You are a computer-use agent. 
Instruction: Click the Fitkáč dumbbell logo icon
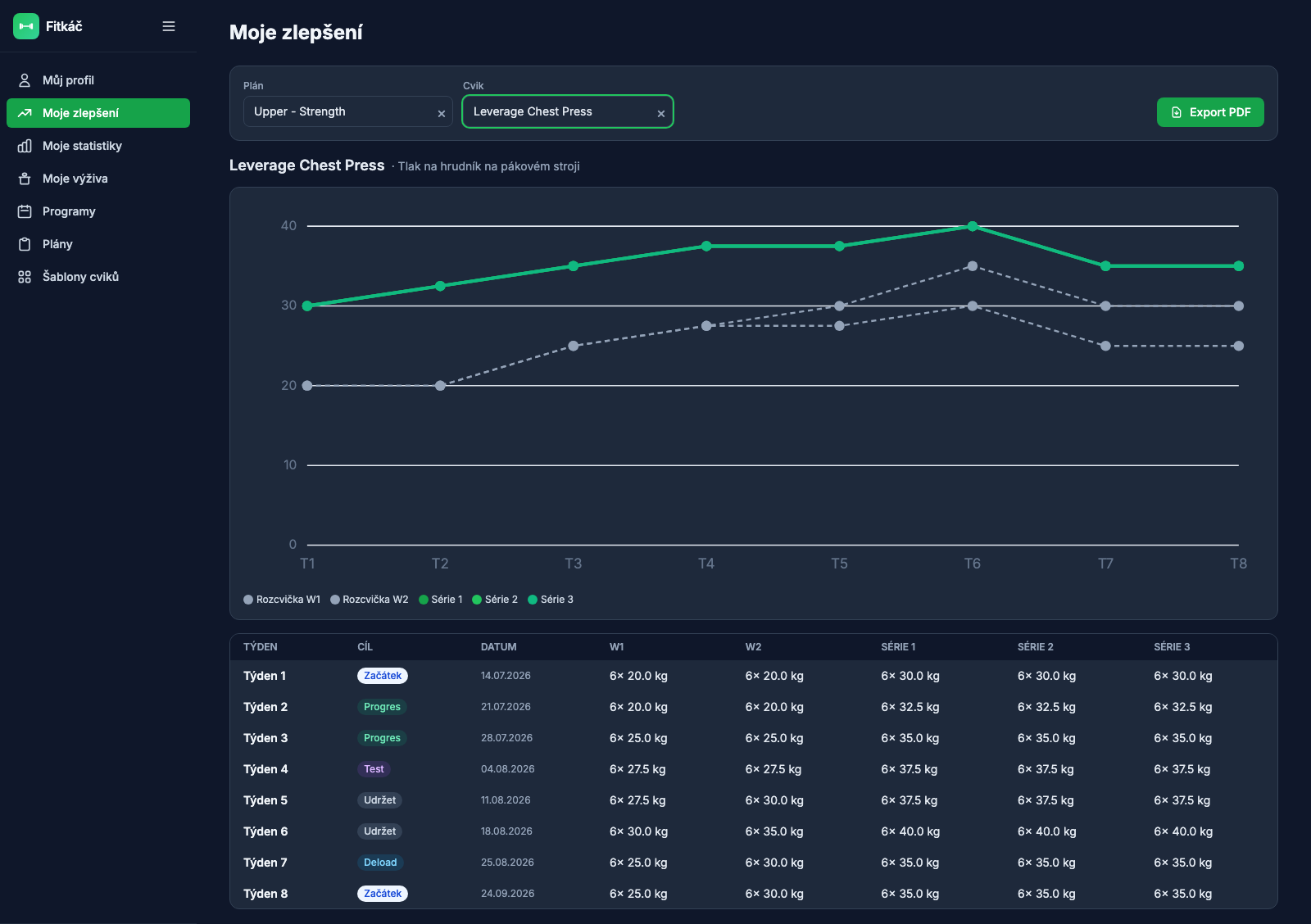(26, 26)
